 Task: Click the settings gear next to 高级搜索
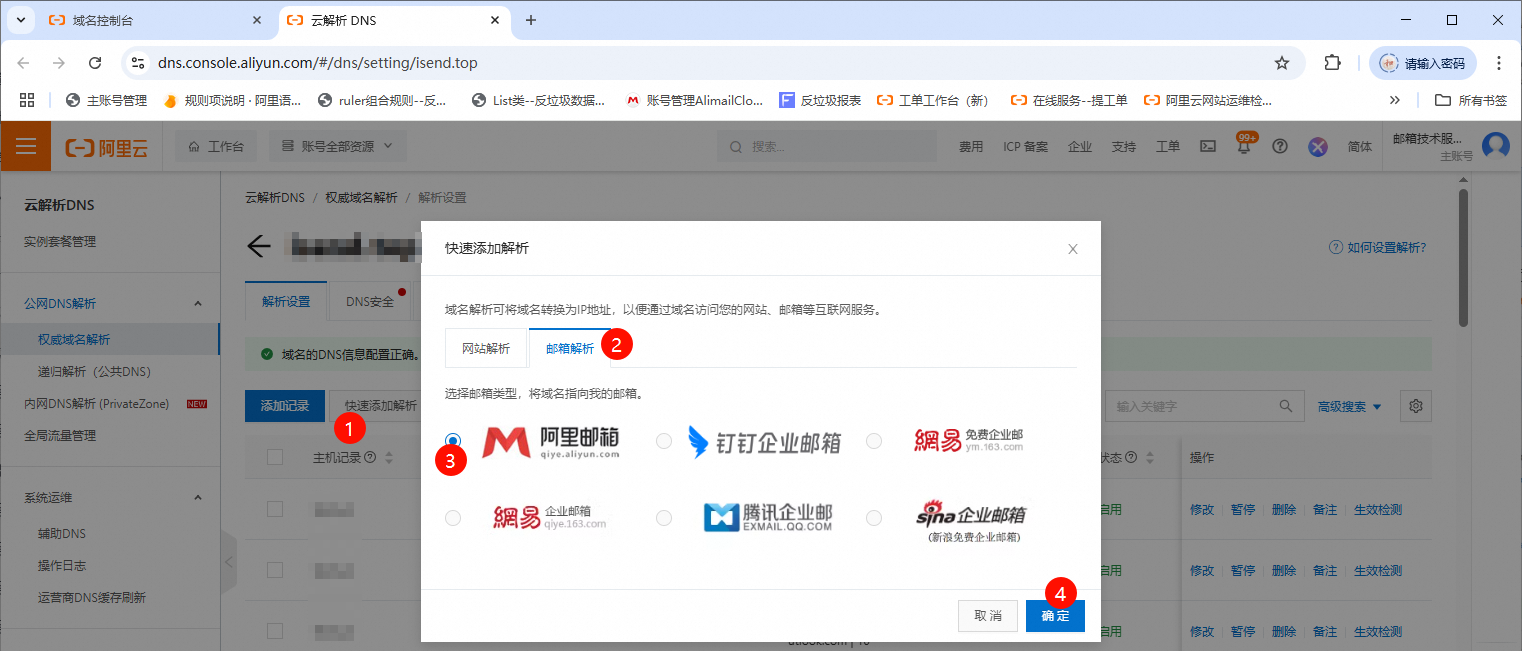1415,406
